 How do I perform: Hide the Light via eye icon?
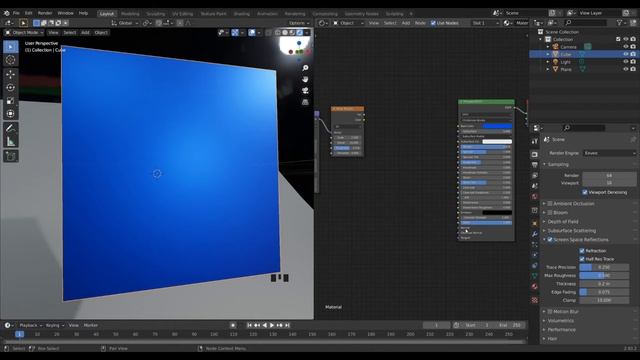pos(626,62)
